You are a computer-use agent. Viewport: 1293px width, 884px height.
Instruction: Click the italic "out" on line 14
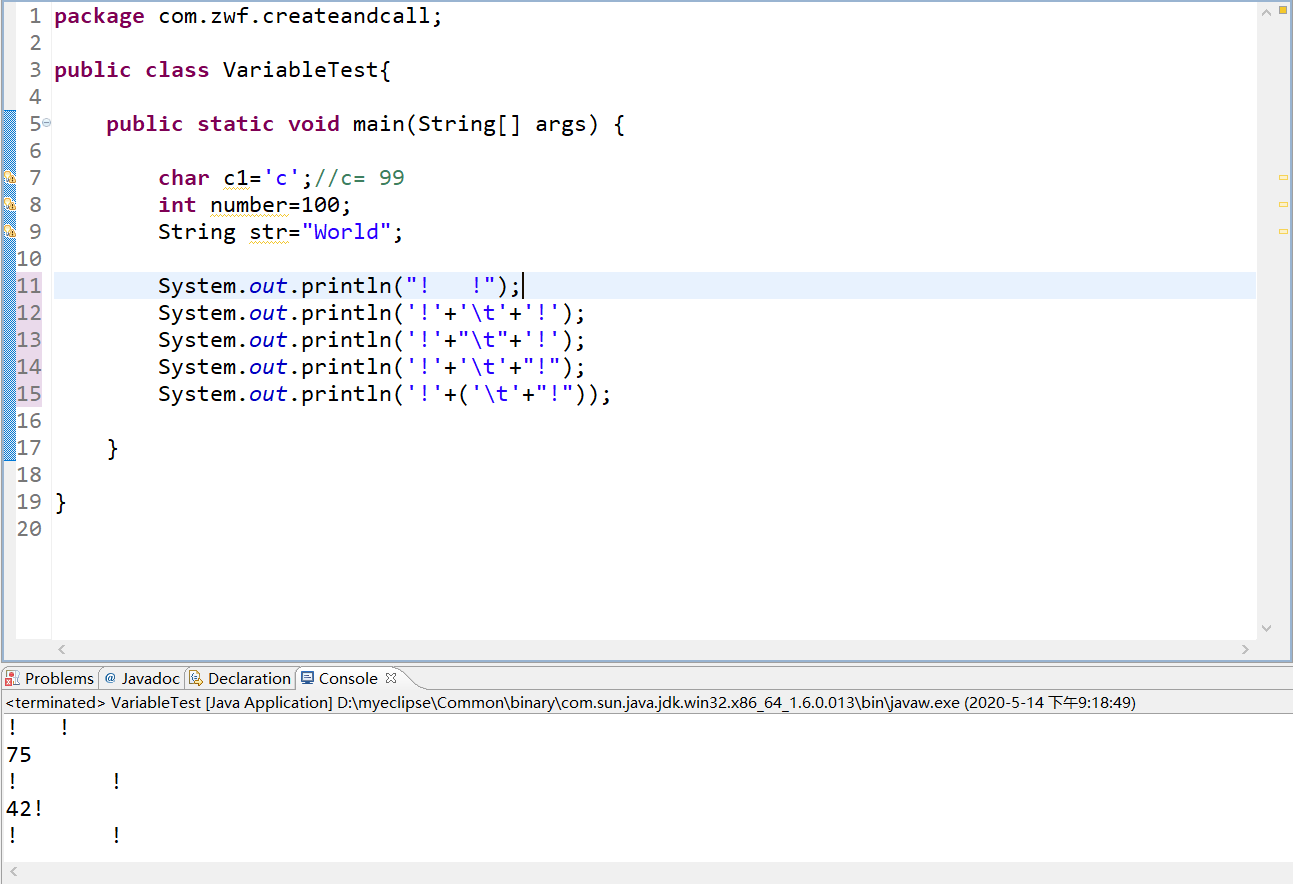pyautogui.click(x=268, y=367)
